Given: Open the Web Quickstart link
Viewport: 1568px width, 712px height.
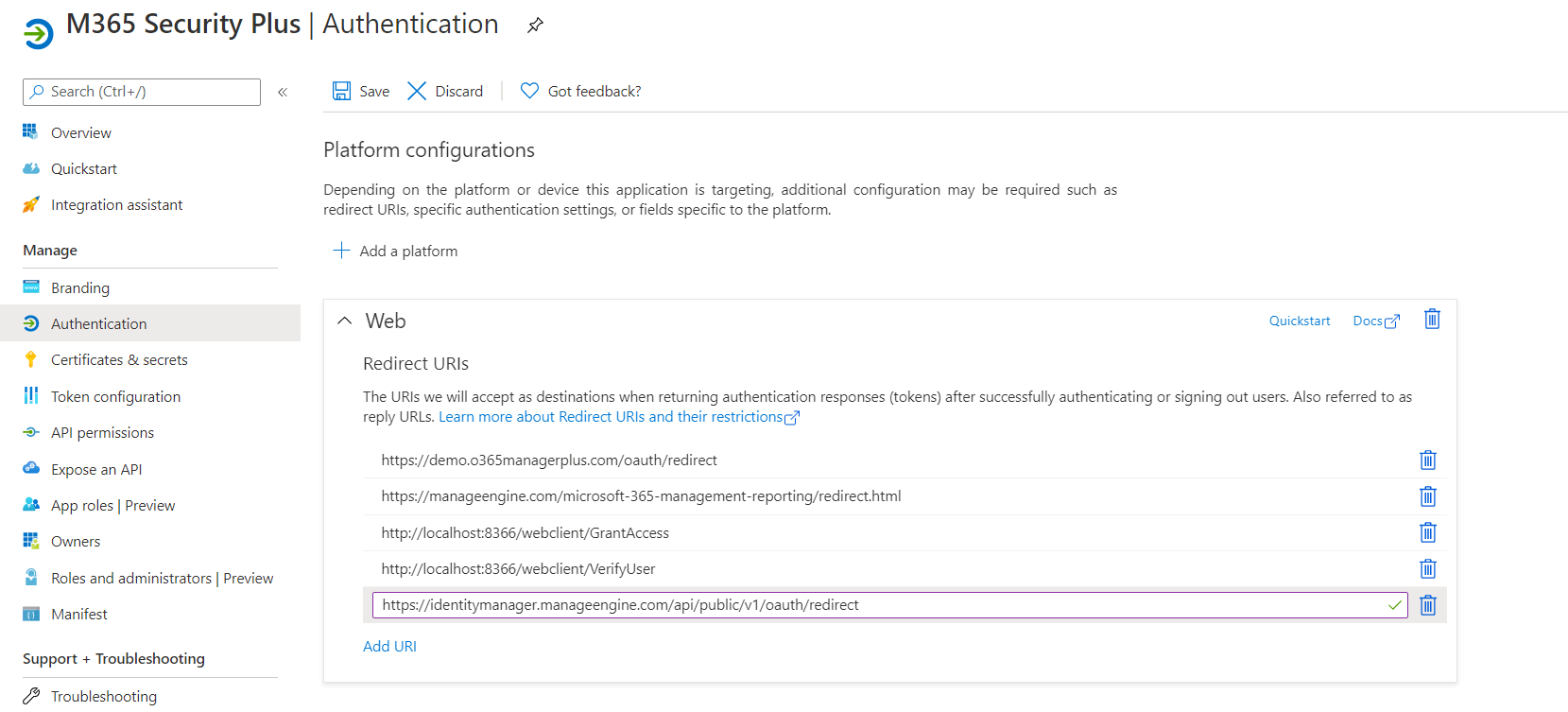Looking at the screenshot, I should point(1299,321).
